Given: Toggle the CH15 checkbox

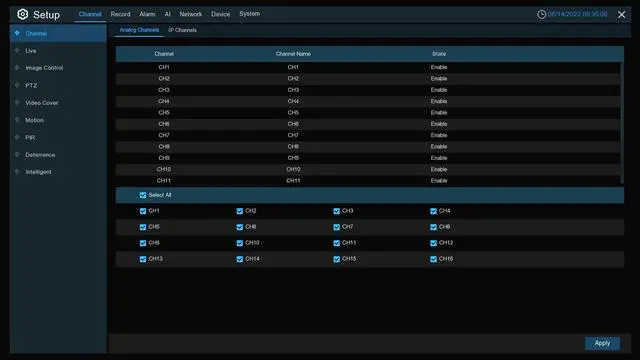Looking at the screenshot, I should point(336,259).
